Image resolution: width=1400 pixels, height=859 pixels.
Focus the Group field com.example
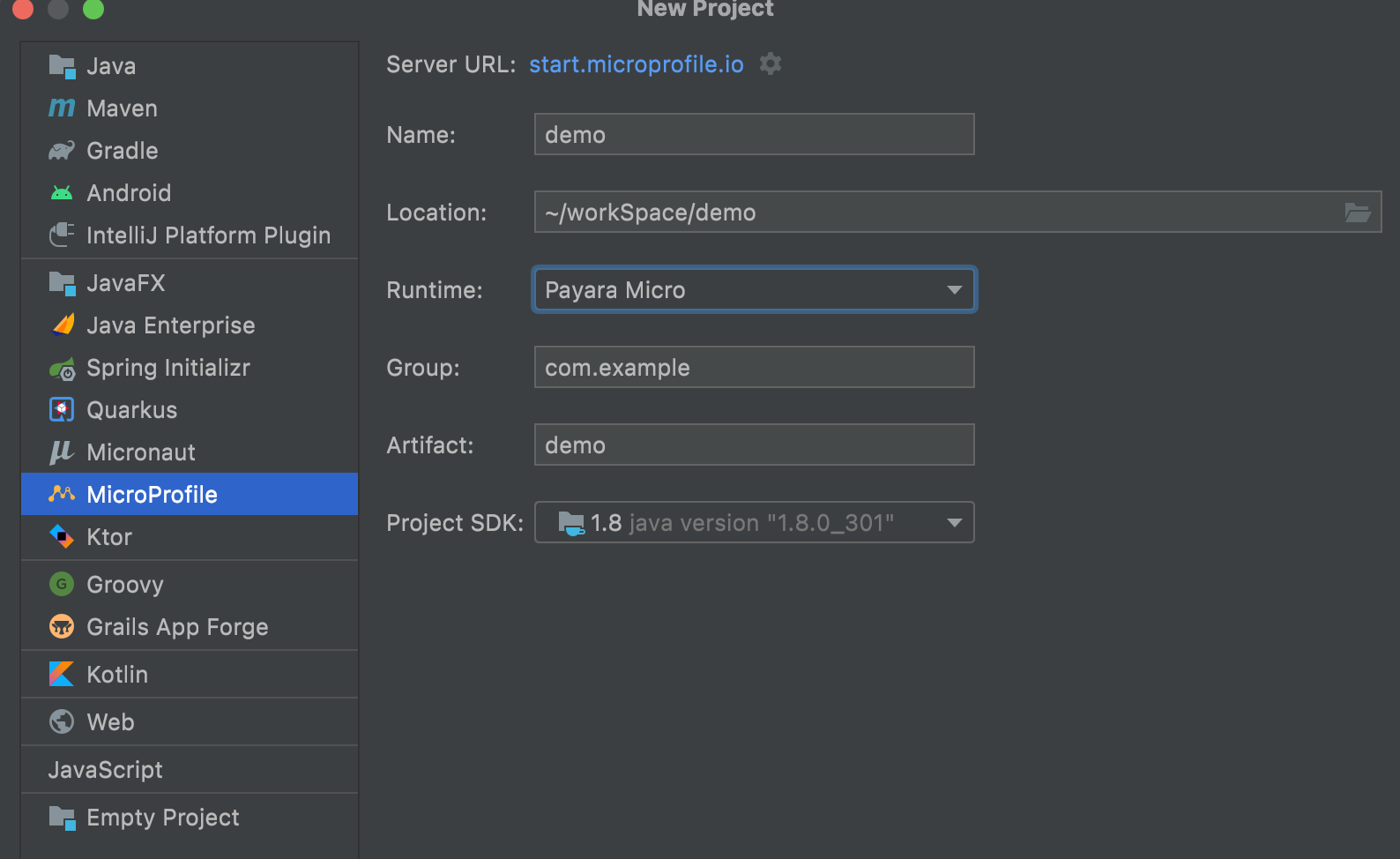(x=755, y=367)
